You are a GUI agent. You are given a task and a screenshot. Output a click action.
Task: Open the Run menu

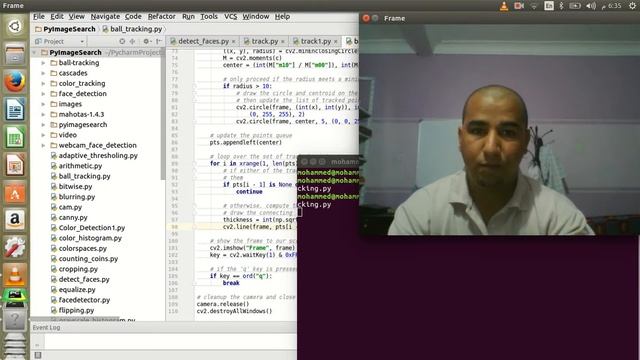tap(188, 16)
